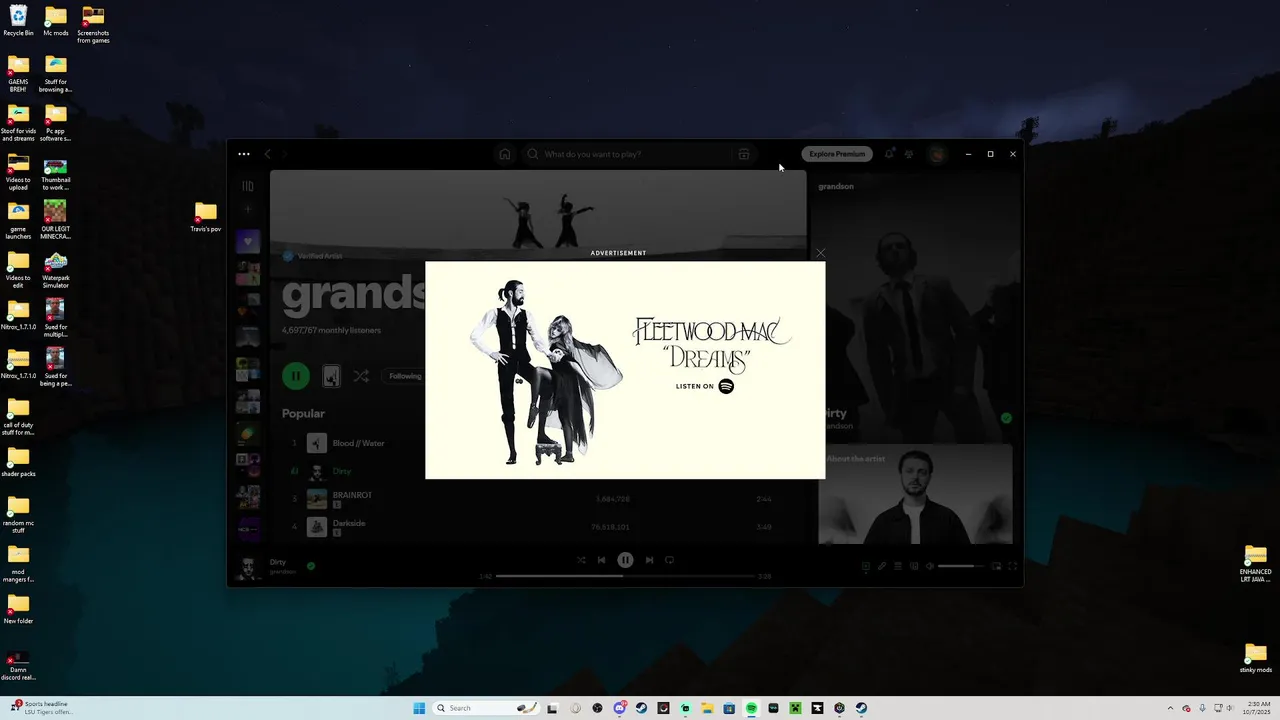Viewport: 1280px width, 720px height.
Task: Toggle the Following button for grandson
Action: (x=405, y=376)
